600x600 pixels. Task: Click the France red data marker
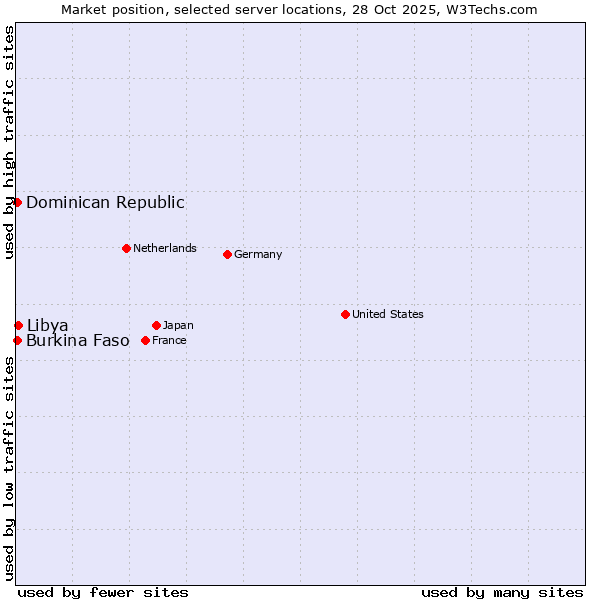pos(145,340)
